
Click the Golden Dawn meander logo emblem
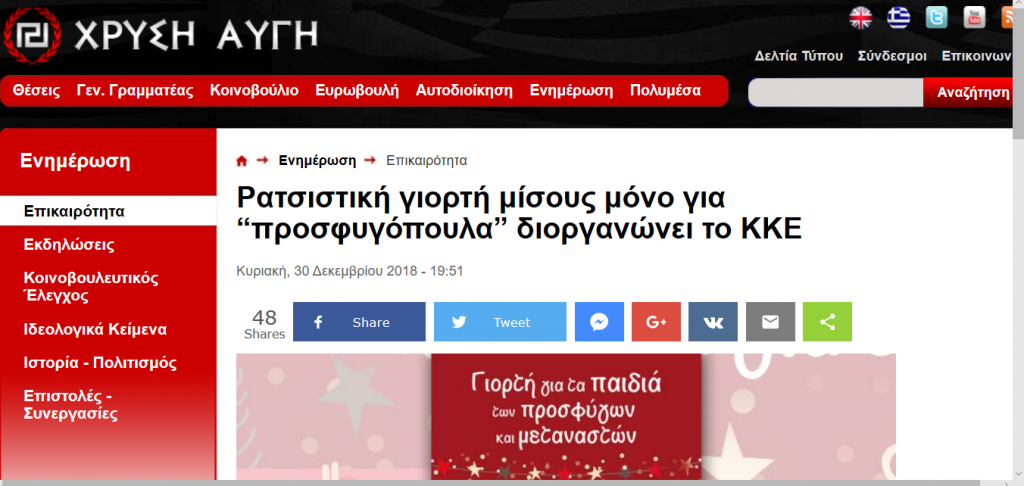pyautogui.click(x=32, y=36)
